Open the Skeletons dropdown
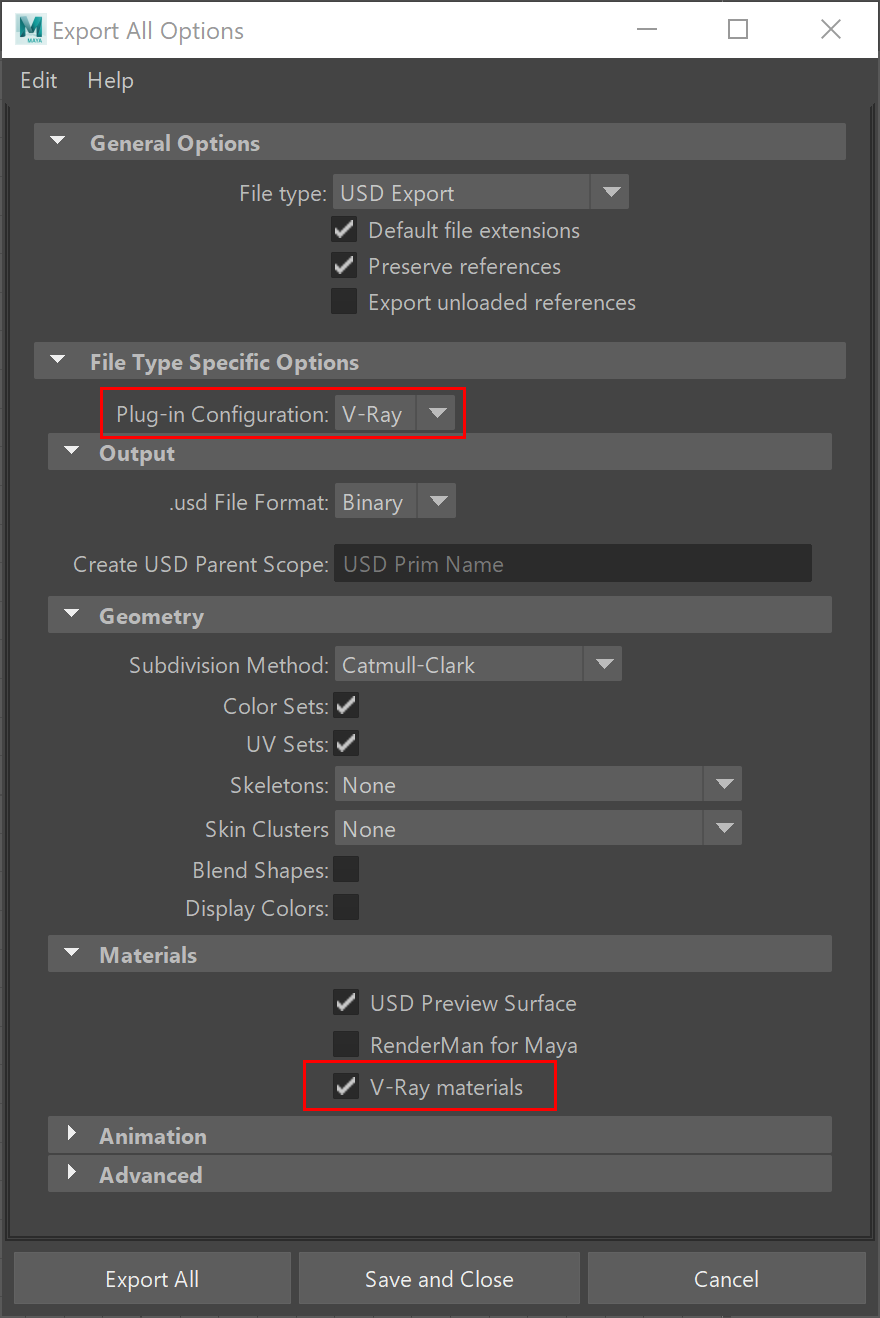880x1318 pixels. click(x=538, y=785)
